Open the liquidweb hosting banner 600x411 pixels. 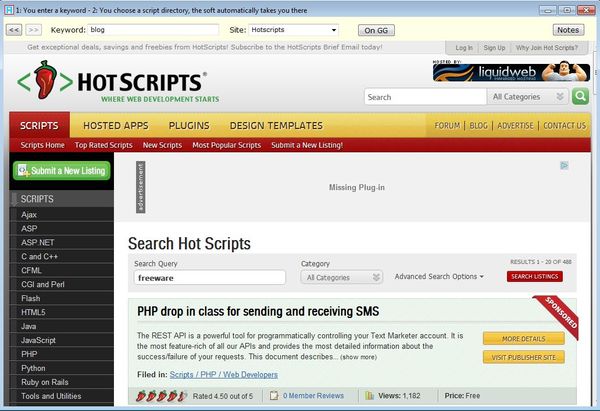click(512, 72)
